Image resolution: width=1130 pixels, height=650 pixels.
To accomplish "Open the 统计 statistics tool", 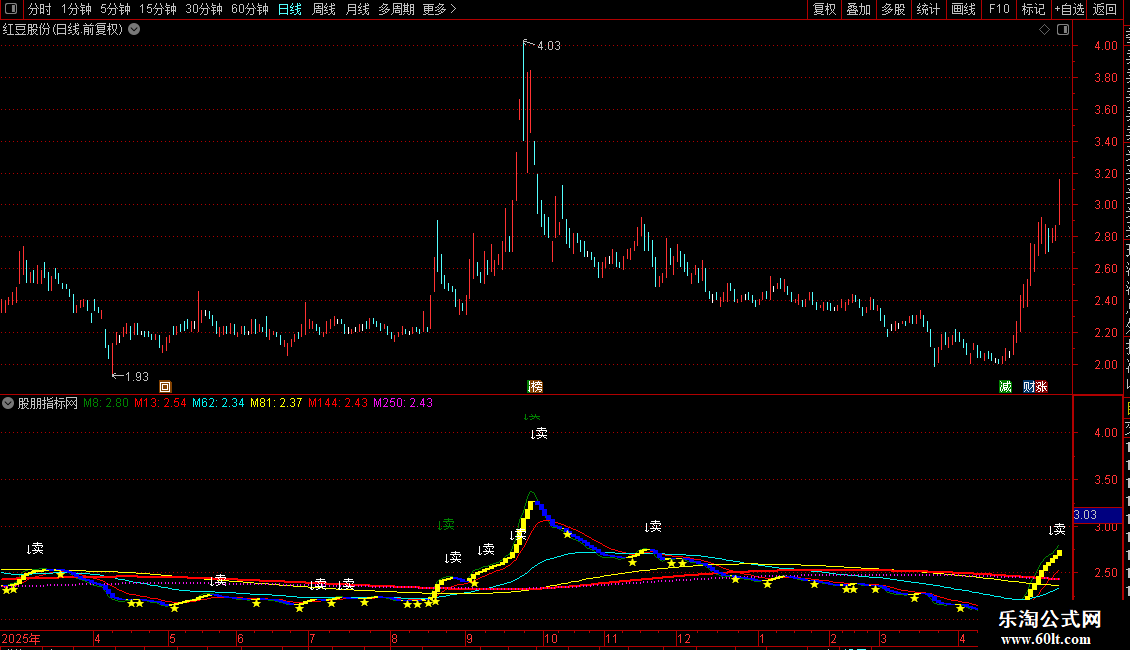I will pyautogui.click(x=928, y=9).
